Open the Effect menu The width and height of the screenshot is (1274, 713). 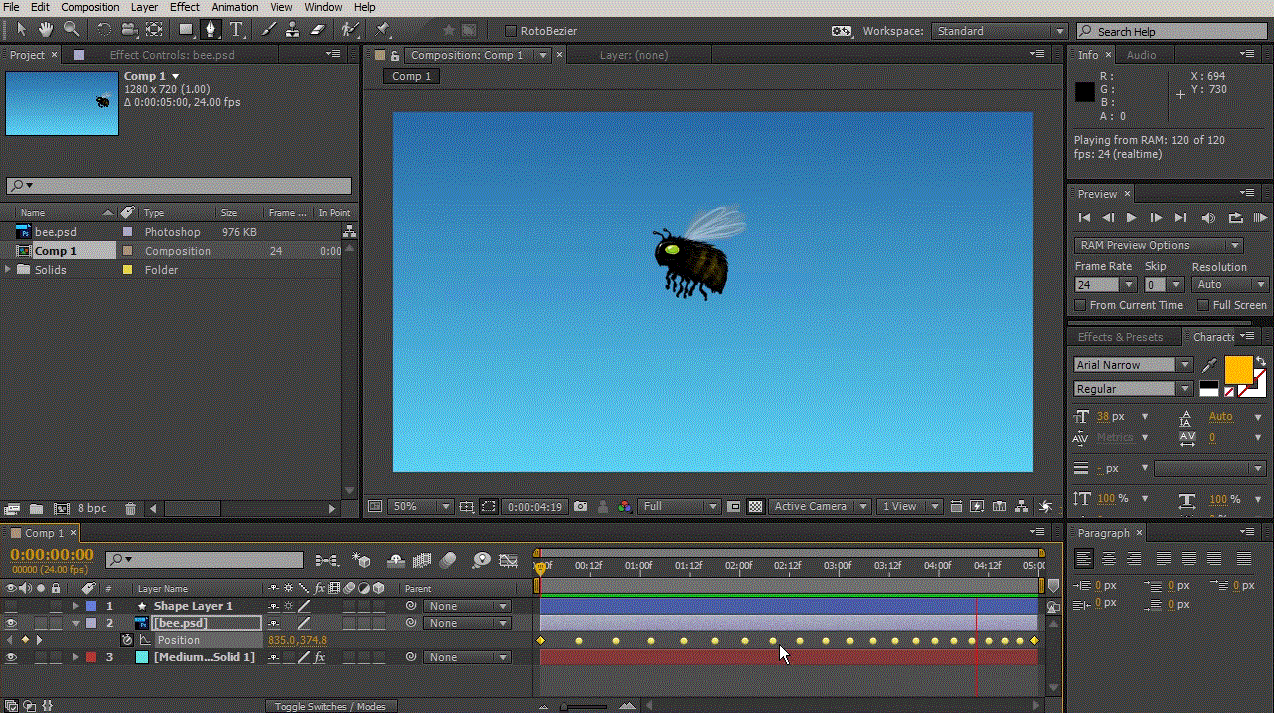coord(185,7)
